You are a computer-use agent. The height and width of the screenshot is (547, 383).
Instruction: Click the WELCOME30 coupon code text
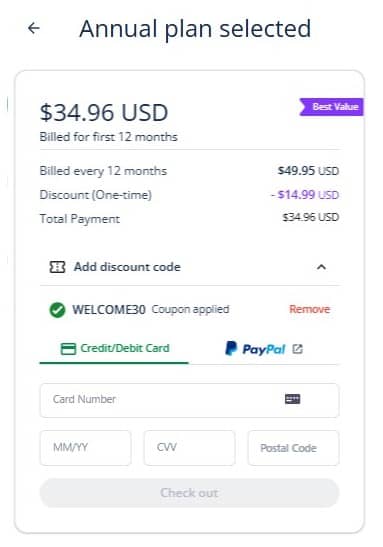click(x=109, y=309)
